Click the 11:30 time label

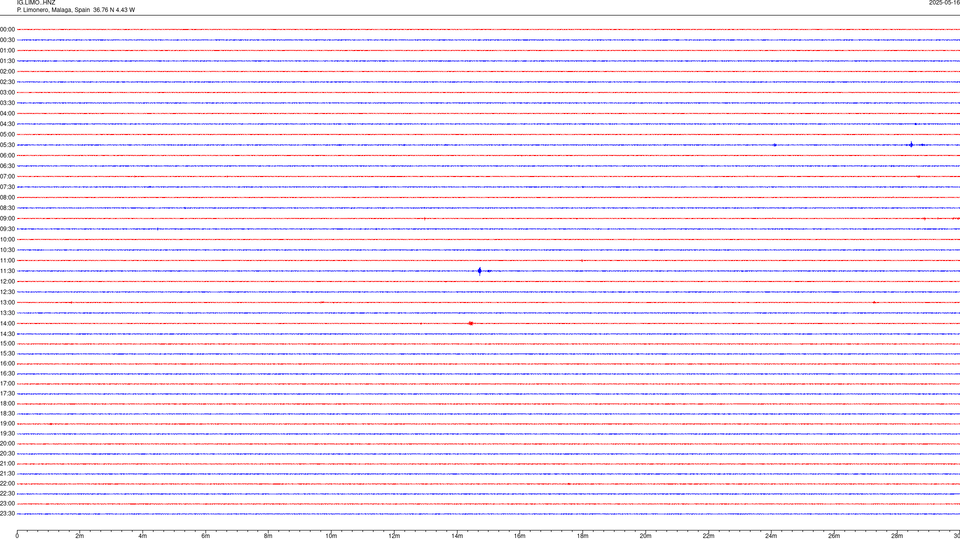tap(7, 271)
